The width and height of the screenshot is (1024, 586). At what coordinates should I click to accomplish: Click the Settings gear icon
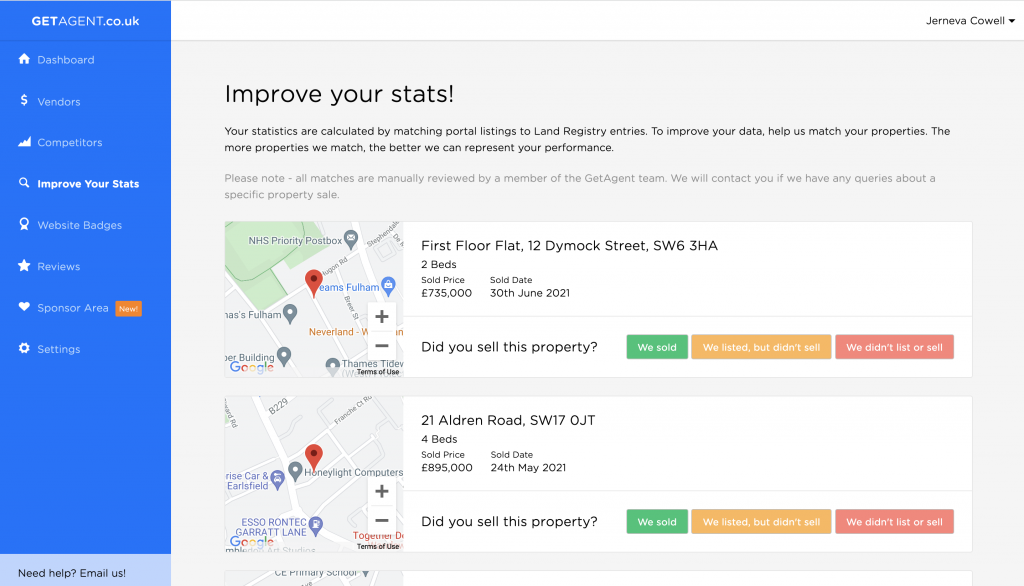point(24,349)
